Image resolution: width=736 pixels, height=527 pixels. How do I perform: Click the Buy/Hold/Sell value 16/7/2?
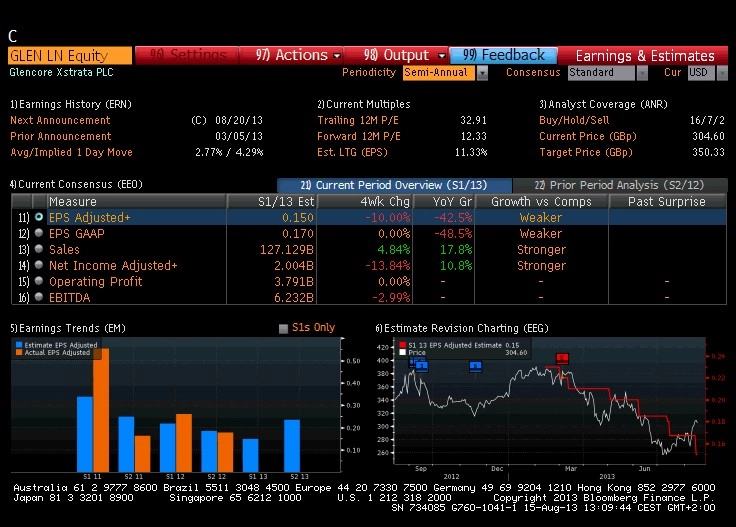[707, 120]
